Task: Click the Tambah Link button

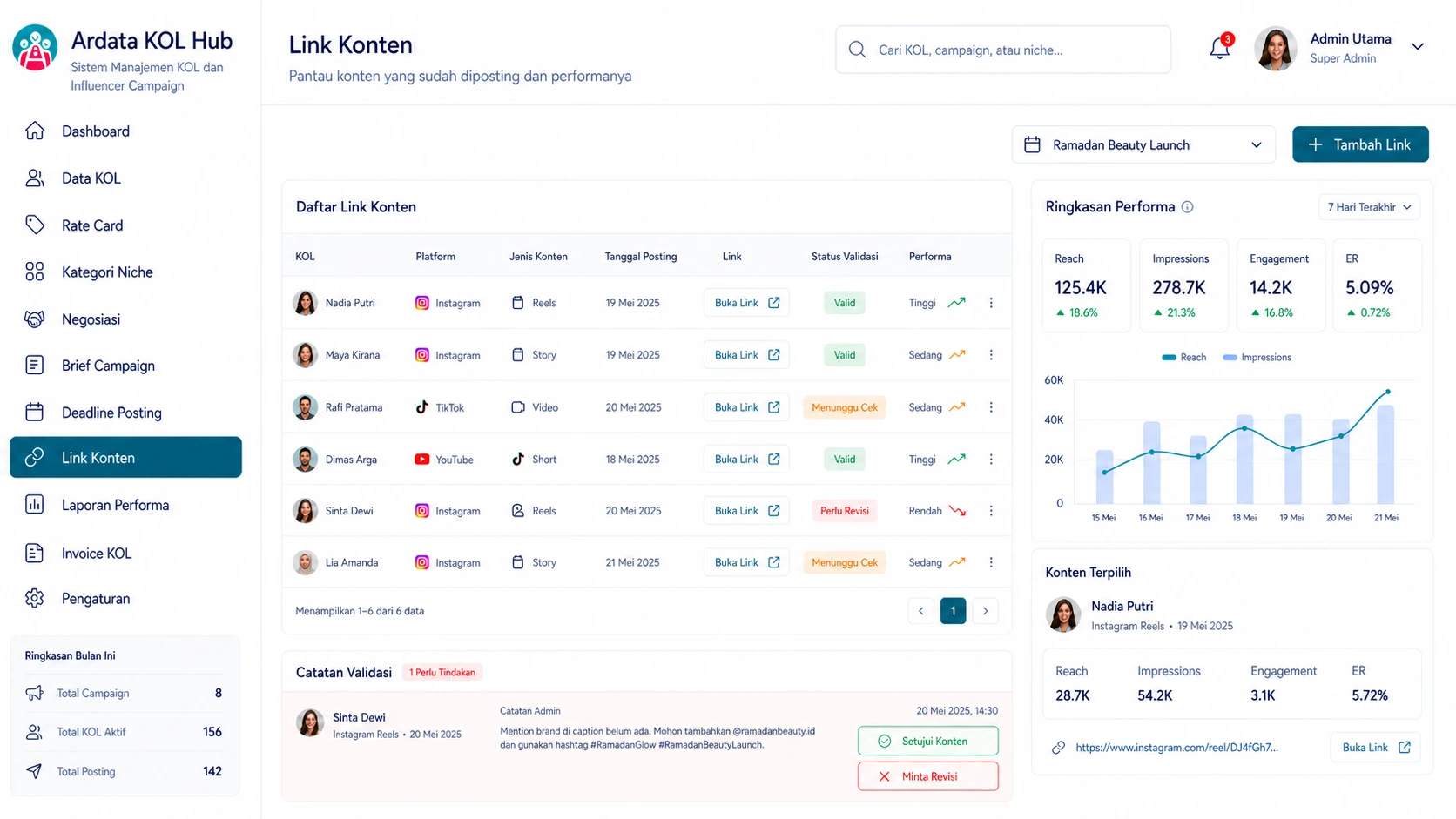Action: pyautogui.click(x=1360, y=144)
